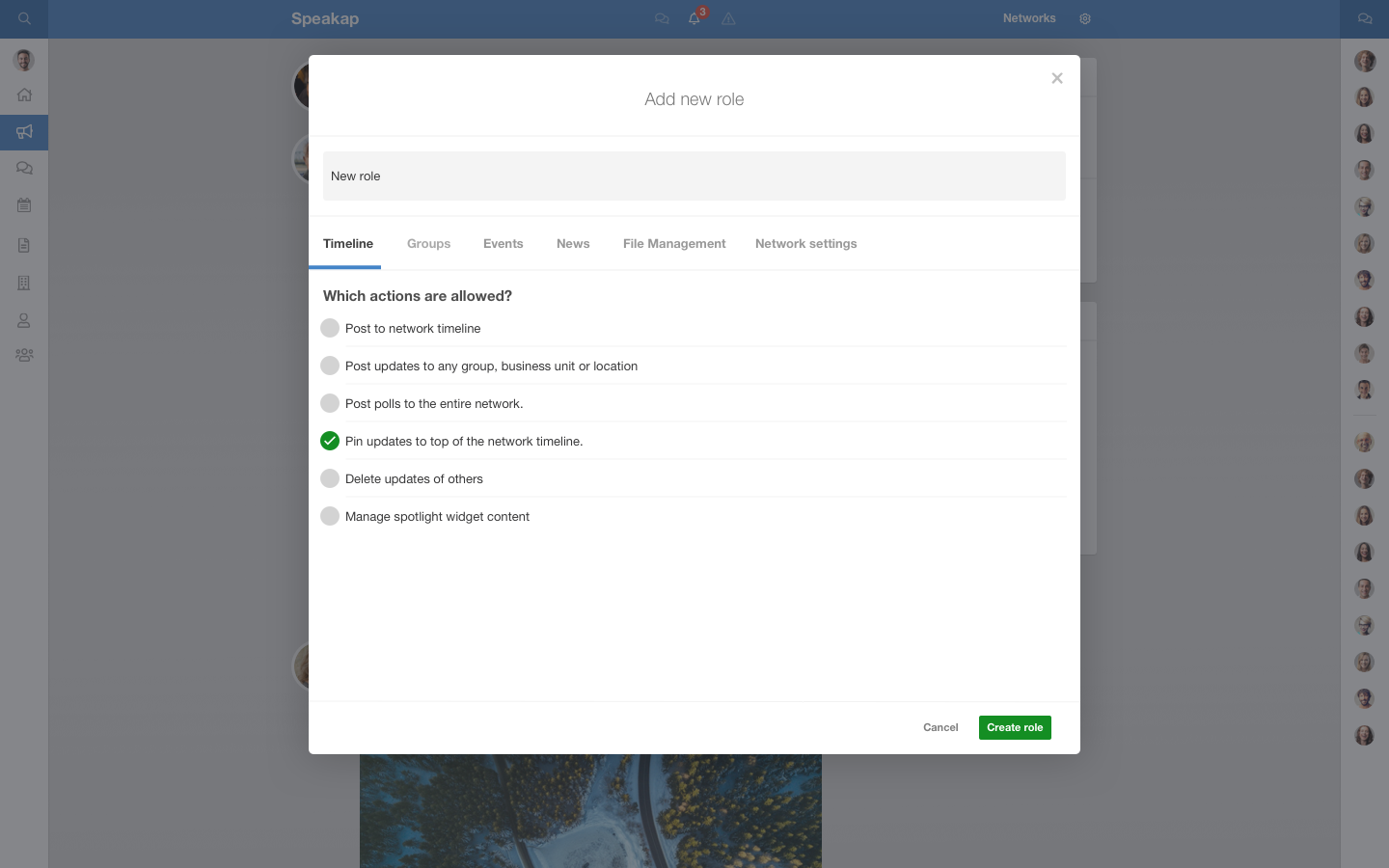The width and height of the screenshot is (1389, 868).
Task: Open the settings gear icon
Action: 1085,18
